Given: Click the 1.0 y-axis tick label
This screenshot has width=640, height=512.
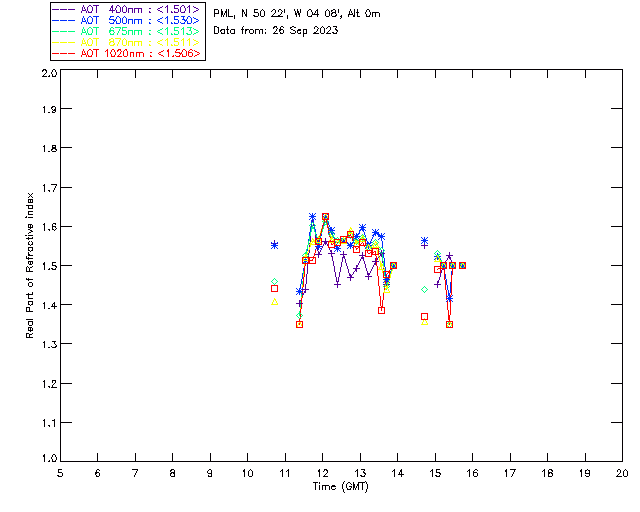Looking at the screenshot, I should (49, 459).
